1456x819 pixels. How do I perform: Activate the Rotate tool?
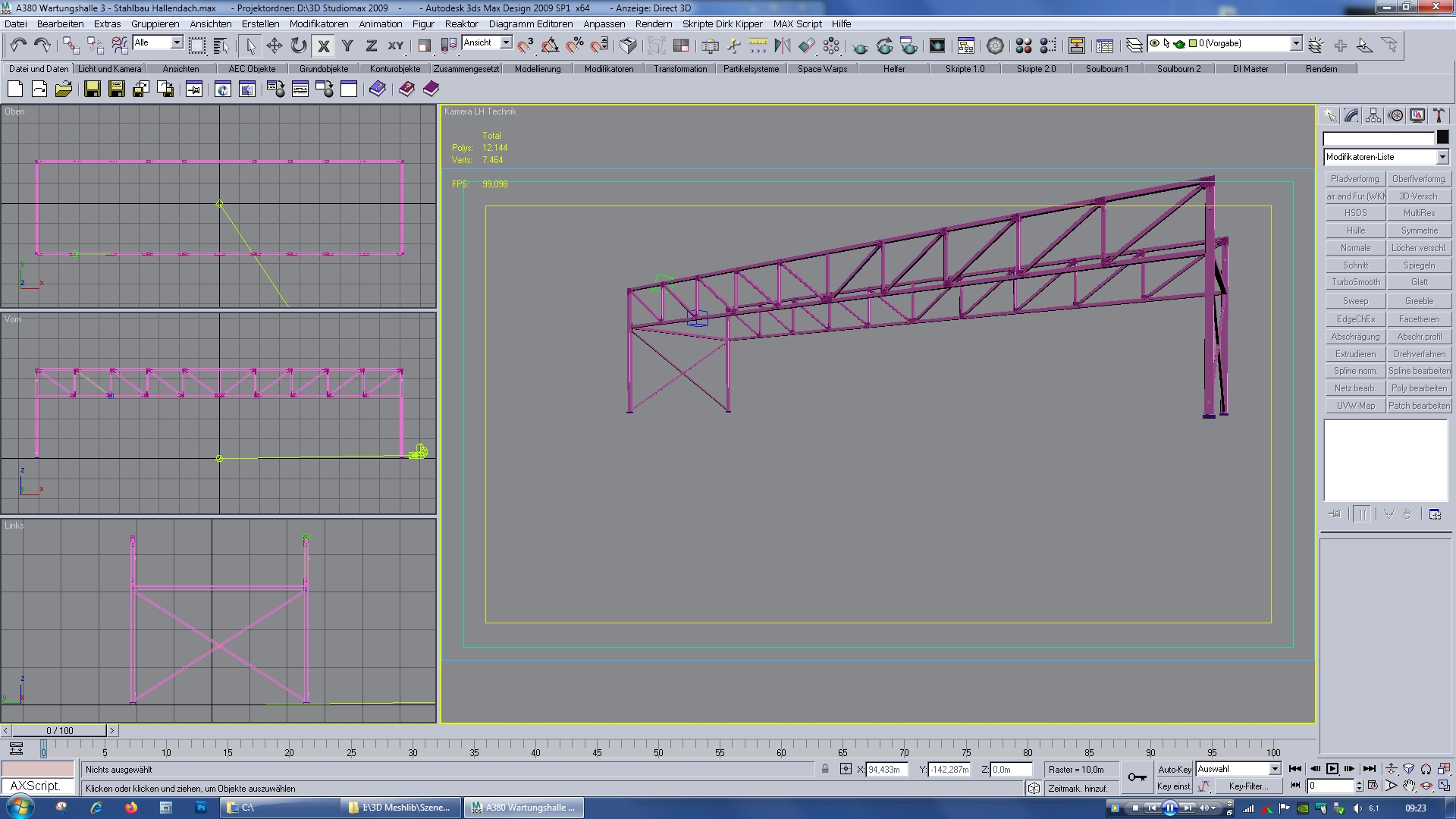click(299, 45)
